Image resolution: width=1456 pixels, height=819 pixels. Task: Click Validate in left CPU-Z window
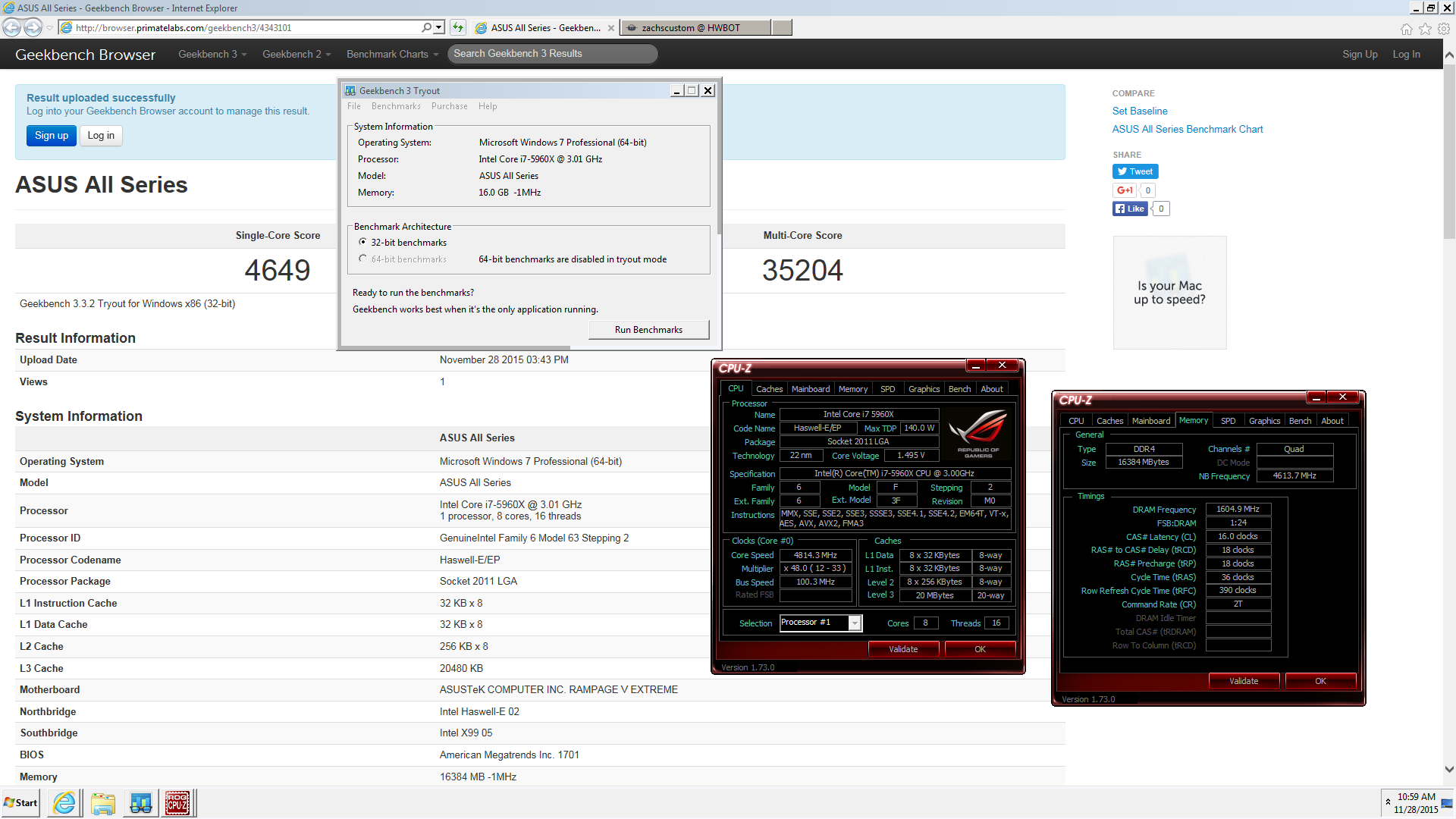[903, 649]
